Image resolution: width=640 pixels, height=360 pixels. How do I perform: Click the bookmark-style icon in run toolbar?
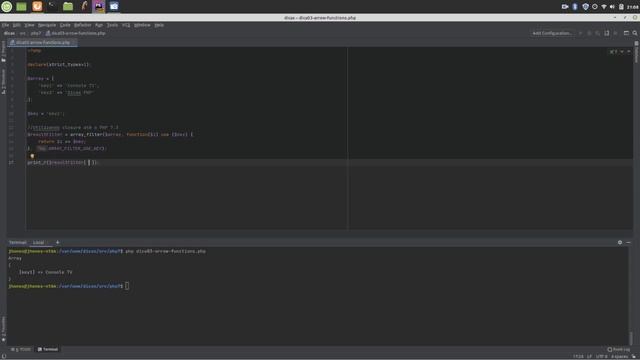click(x=607, y=33)
